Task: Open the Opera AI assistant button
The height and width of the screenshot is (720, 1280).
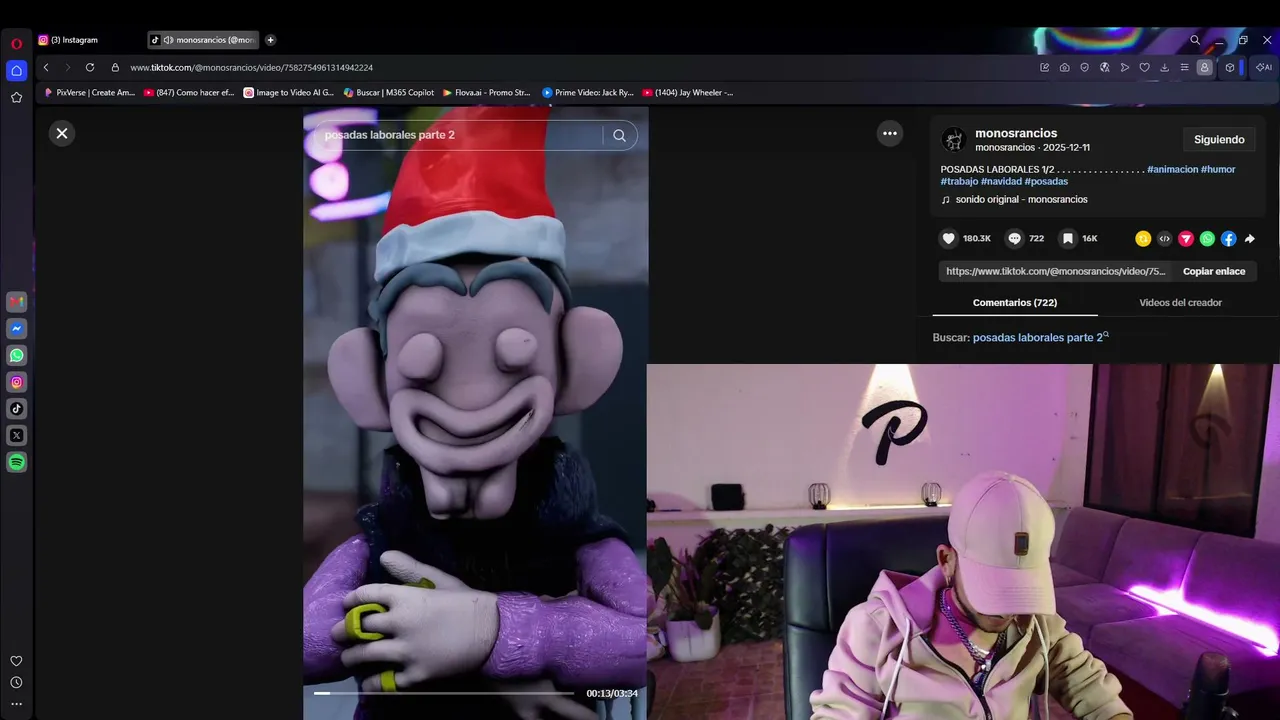Action: point(1264,67)
